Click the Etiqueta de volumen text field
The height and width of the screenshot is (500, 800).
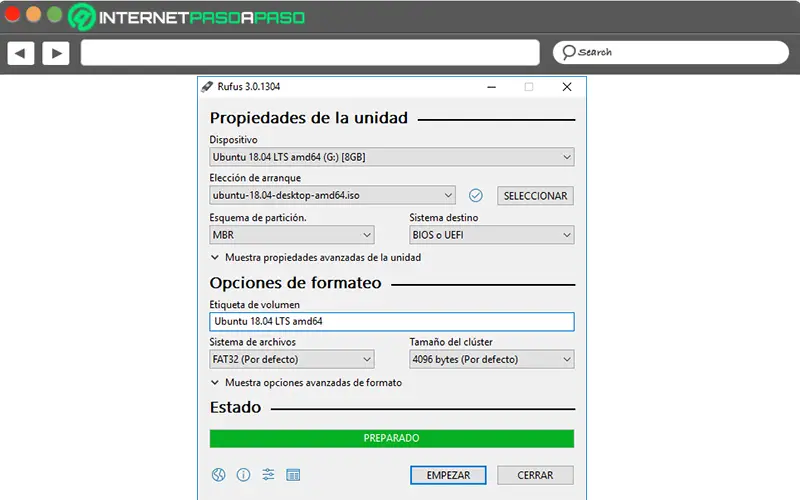392,321
